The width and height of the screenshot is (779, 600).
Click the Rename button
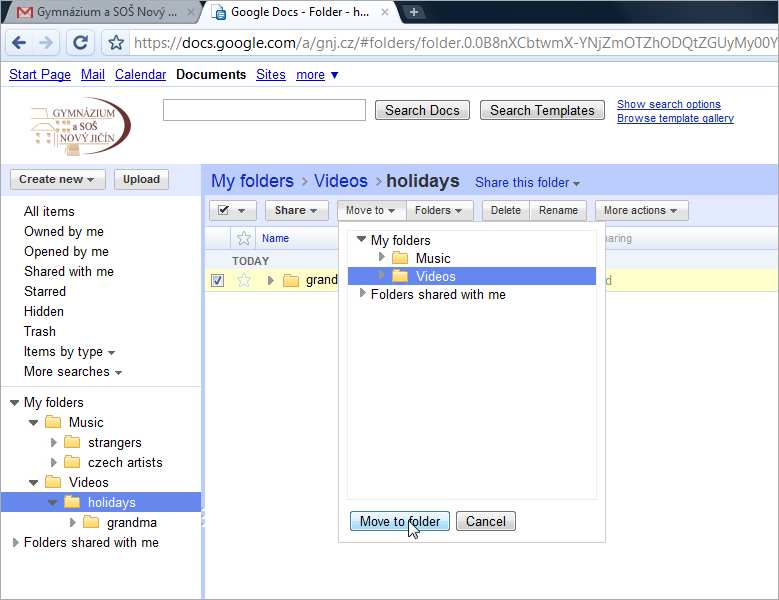(558, 211)
